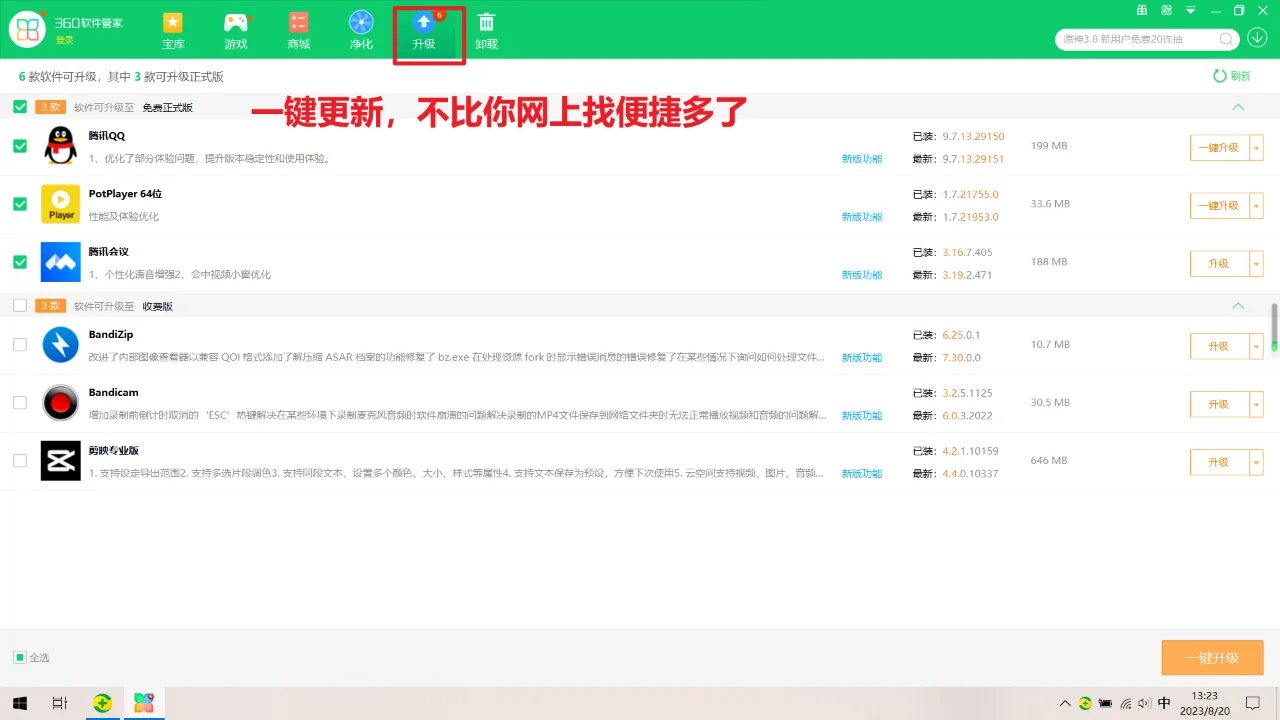Check the 剪映专业版 checkbox
This screenshot has width=1280, height=720.
pyautogui.click(x=20, y=461)
